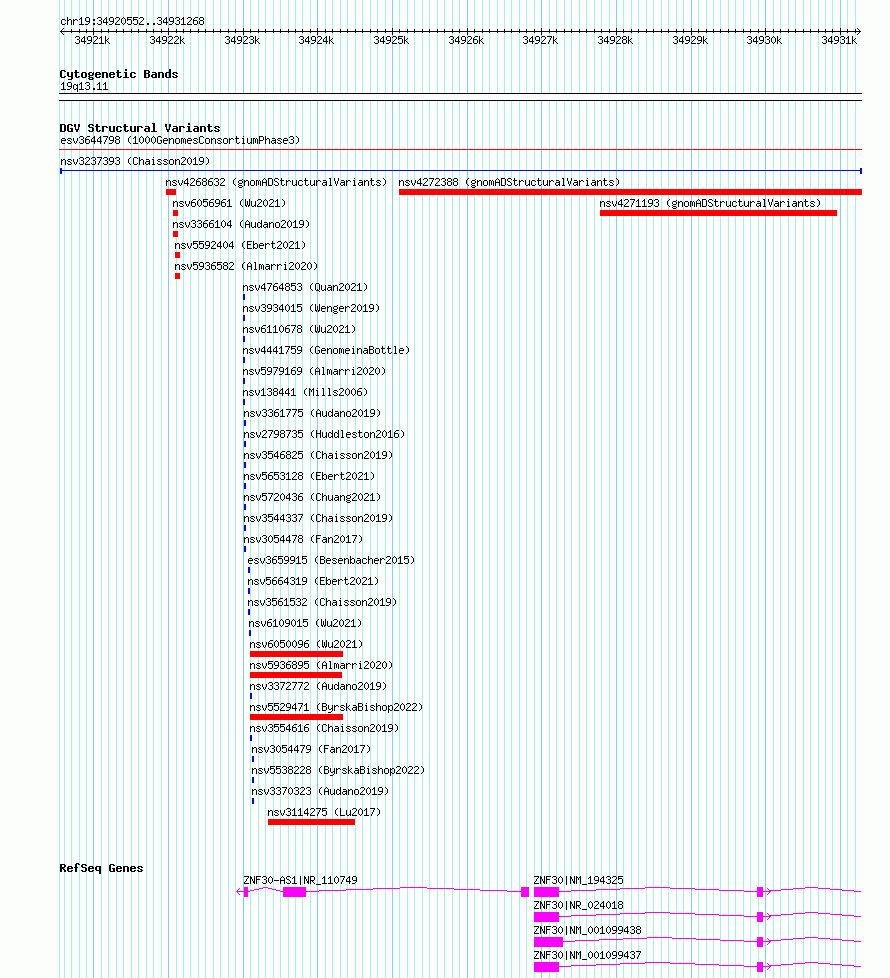Viewport: 890px width, 978px height.
Task: Select nsv3561532 (Chaisson2019) variant
Action: [x=322, y=603]
